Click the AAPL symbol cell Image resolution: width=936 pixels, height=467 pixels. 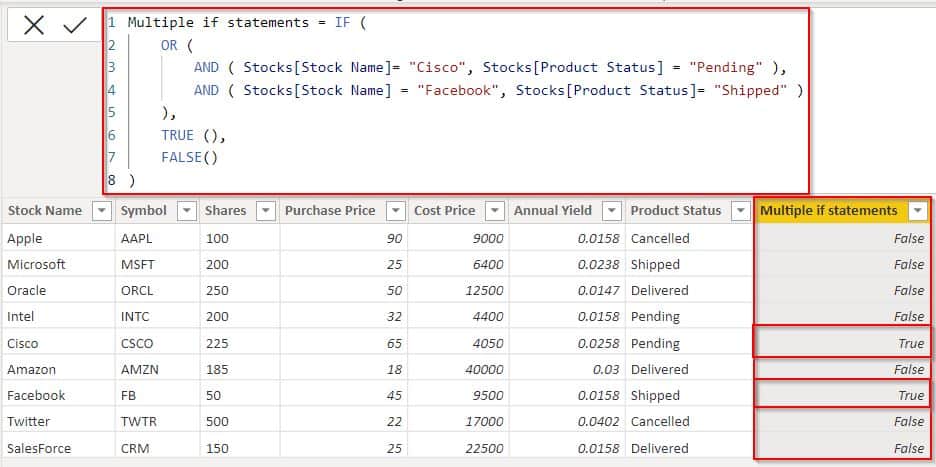158,238
